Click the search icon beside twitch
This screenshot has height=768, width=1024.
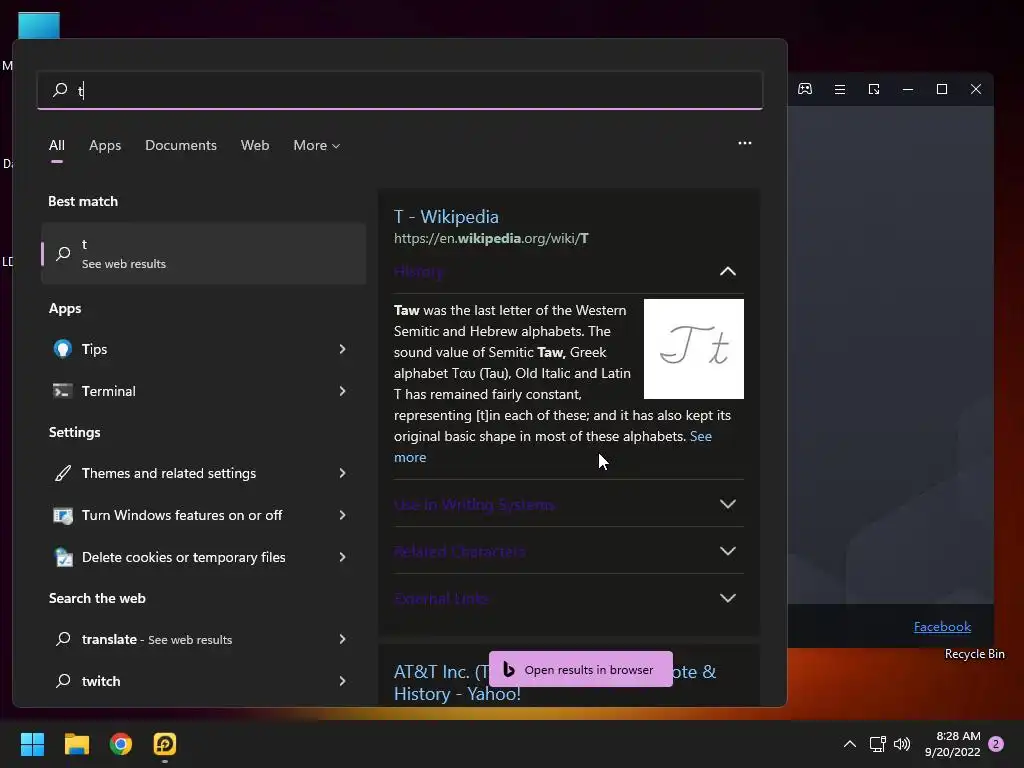(x=63, y=680)
